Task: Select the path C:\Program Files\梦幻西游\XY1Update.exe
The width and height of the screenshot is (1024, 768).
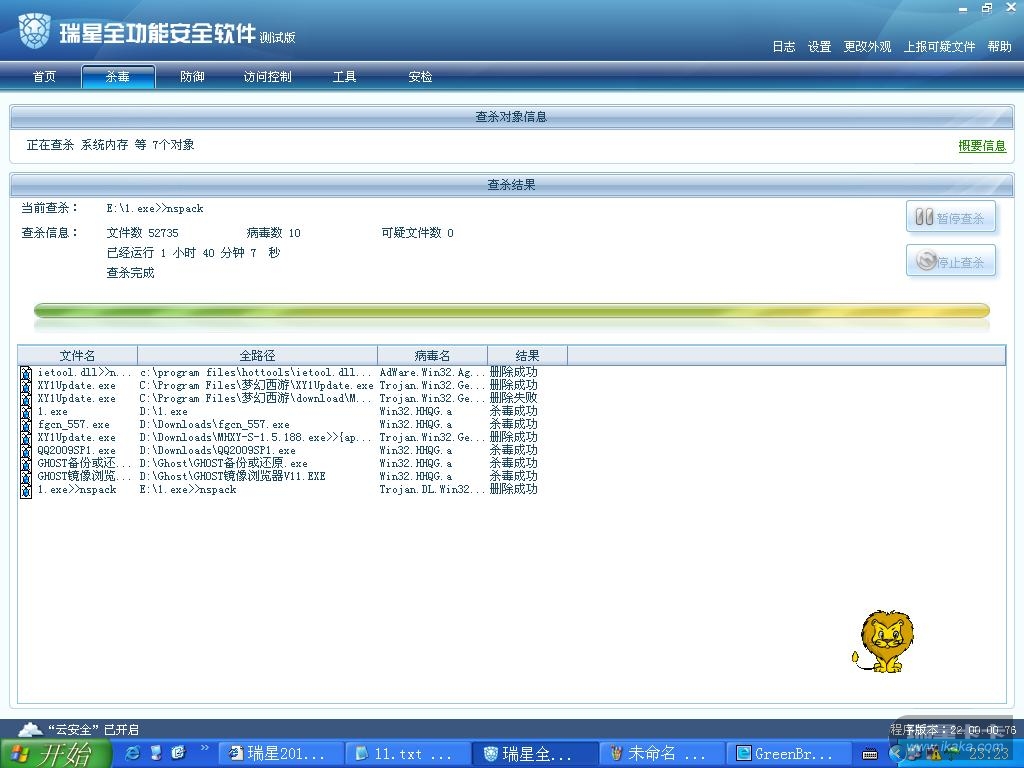Action: click(x=256, y=385)
